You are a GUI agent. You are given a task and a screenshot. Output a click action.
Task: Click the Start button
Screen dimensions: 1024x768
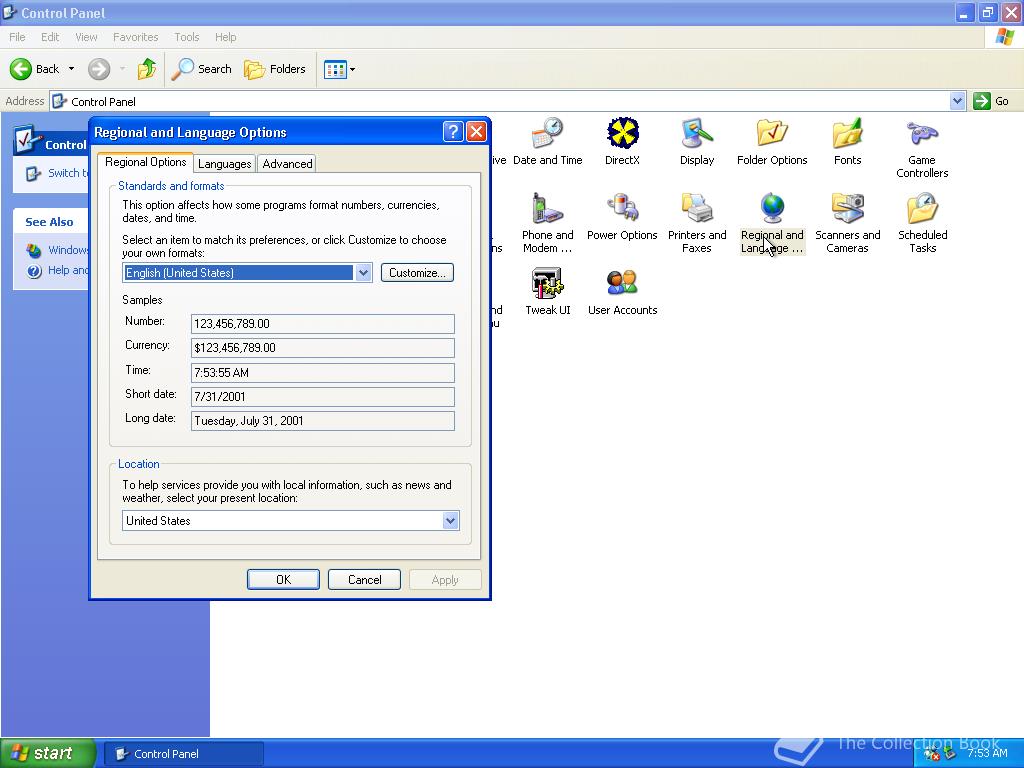click(x=47, y=753)
